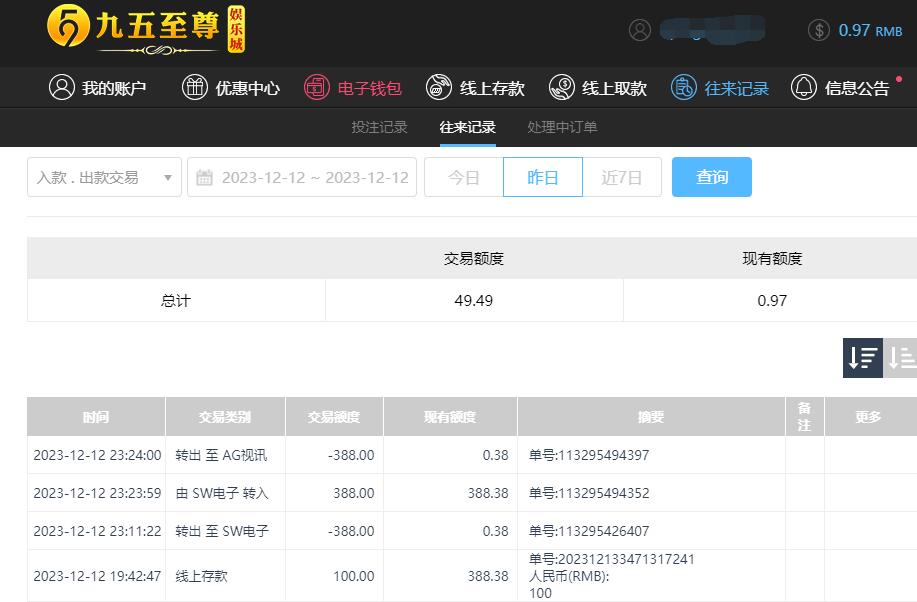Open 我的账户 account icon
The image size is (917, 602).
[x=62, y=88]
